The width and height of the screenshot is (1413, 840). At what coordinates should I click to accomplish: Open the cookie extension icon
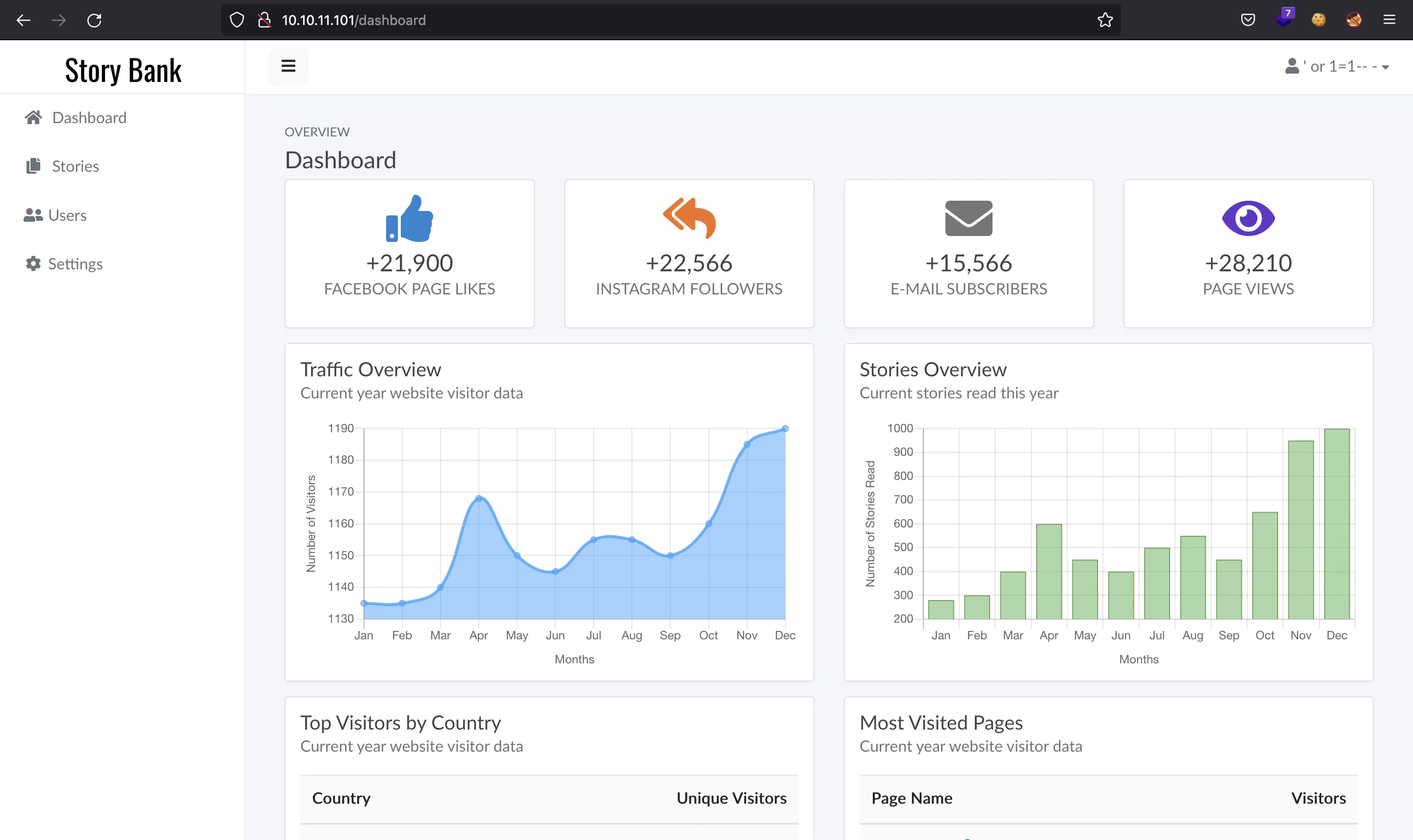[x=1318, y=20]
